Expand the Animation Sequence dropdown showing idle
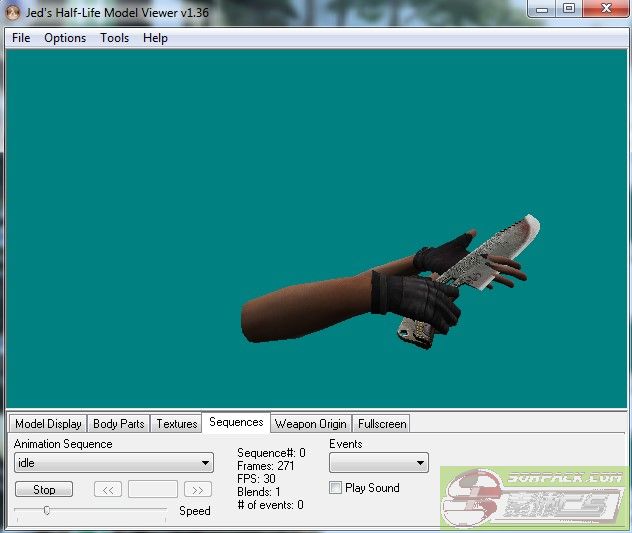 tap(114, 463)
